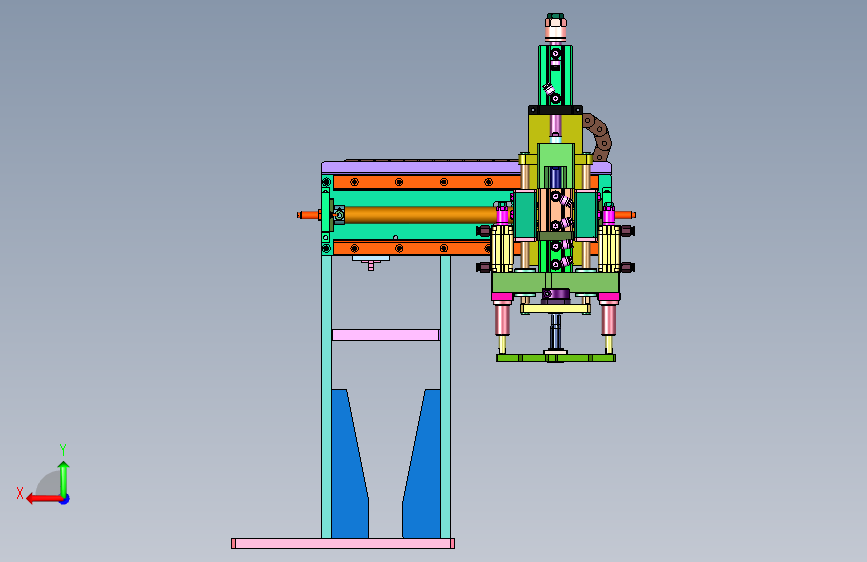Select the olive green horizontal carrier block
The width and height of the screenshot is (867, 562).
555,283
